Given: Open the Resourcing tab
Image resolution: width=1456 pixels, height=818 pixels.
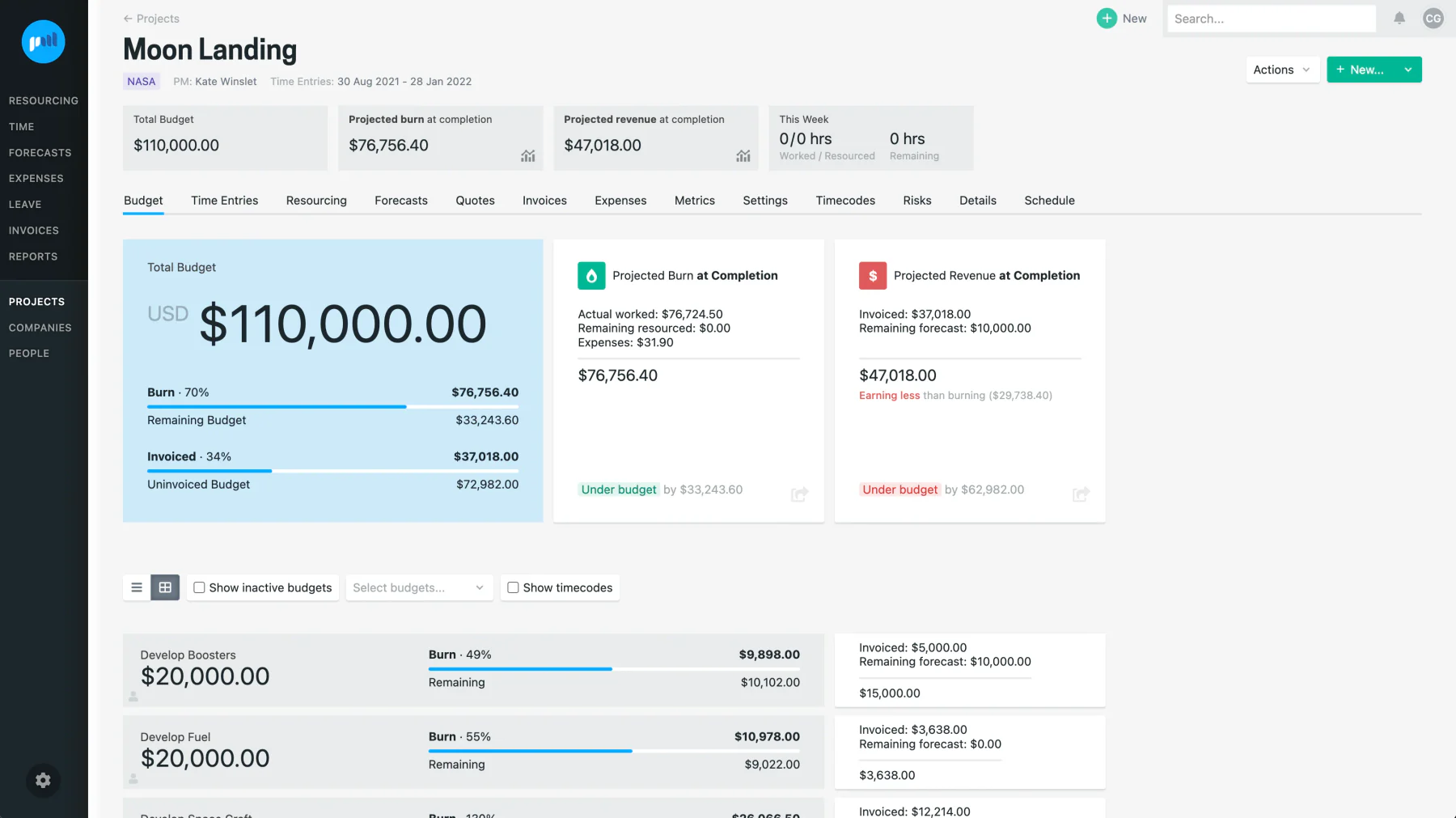Looking at the screenshot, I should [316, 201].
